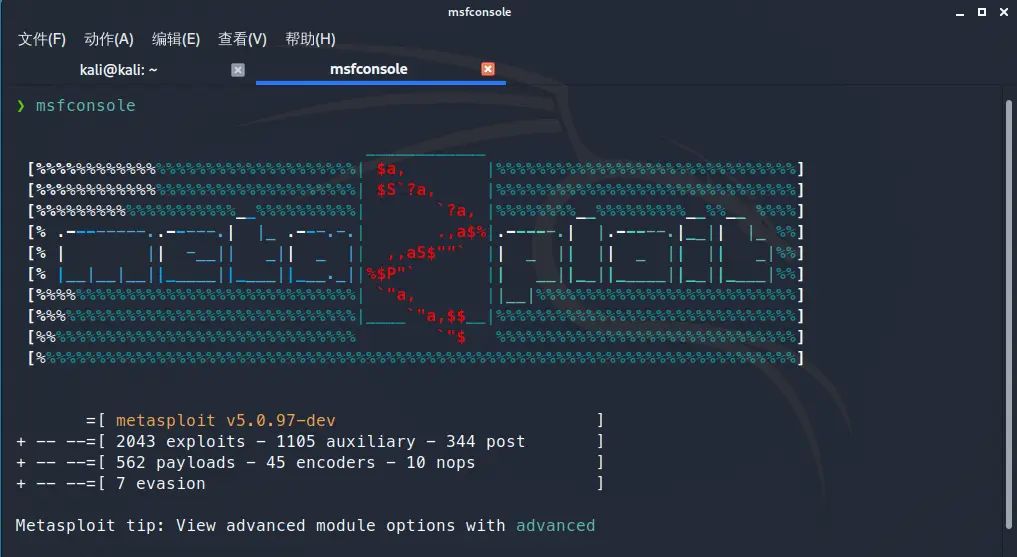Click the '2043 exploits' text
The image size is (1017, 557).
180,442
